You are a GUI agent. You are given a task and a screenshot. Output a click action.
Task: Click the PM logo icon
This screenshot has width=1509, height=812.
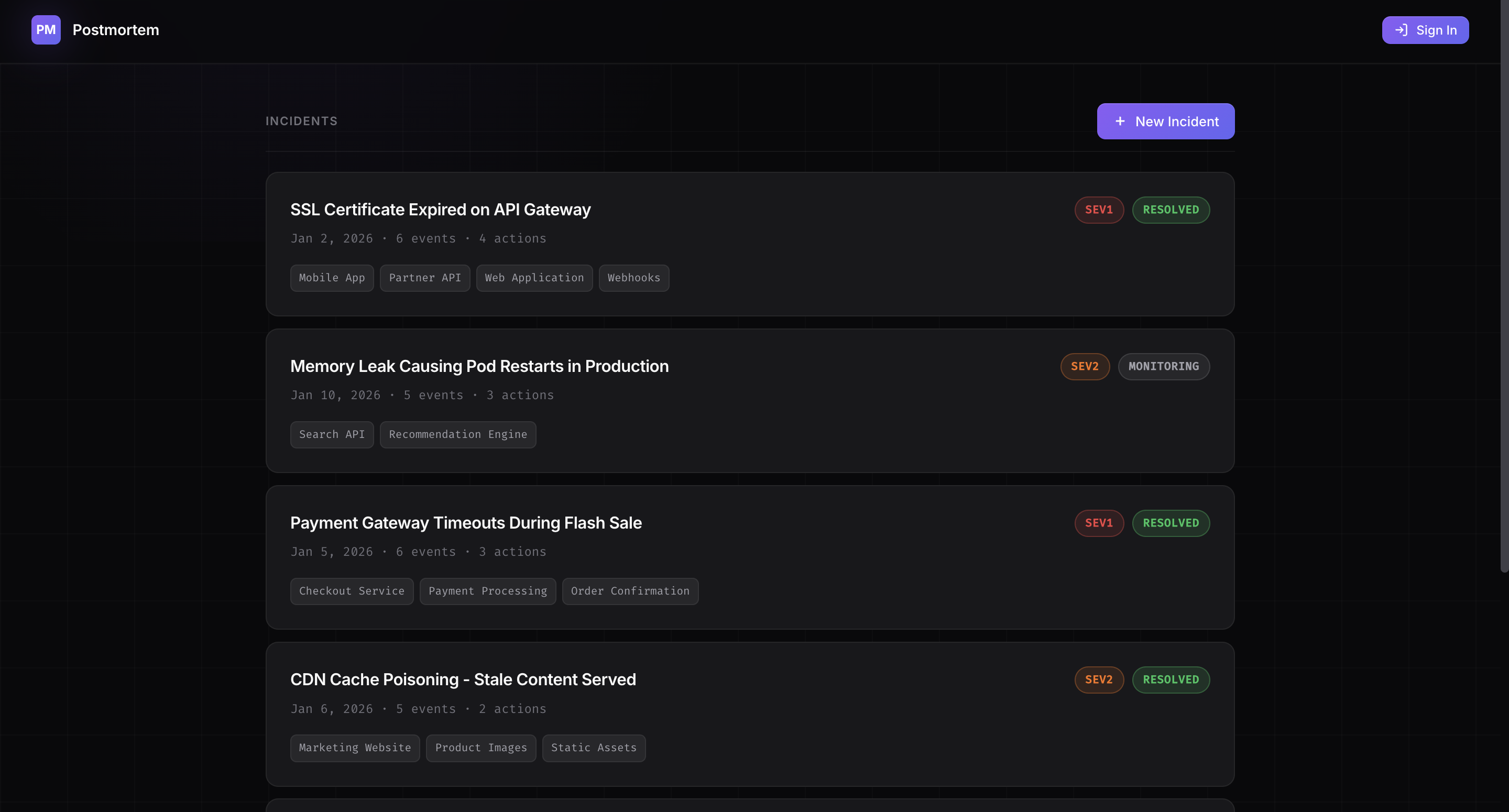click(x=46, y=30)
